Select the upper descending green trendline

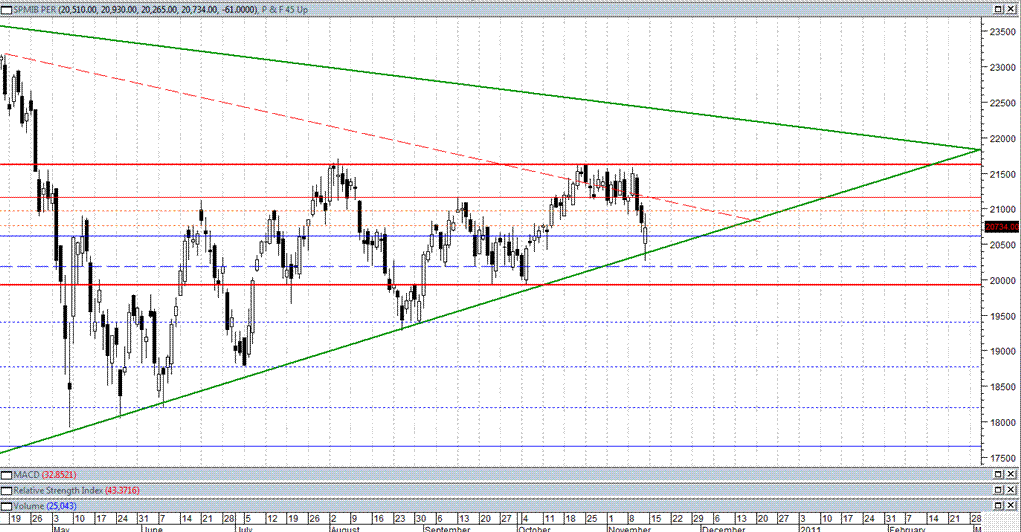coord(500,88)
